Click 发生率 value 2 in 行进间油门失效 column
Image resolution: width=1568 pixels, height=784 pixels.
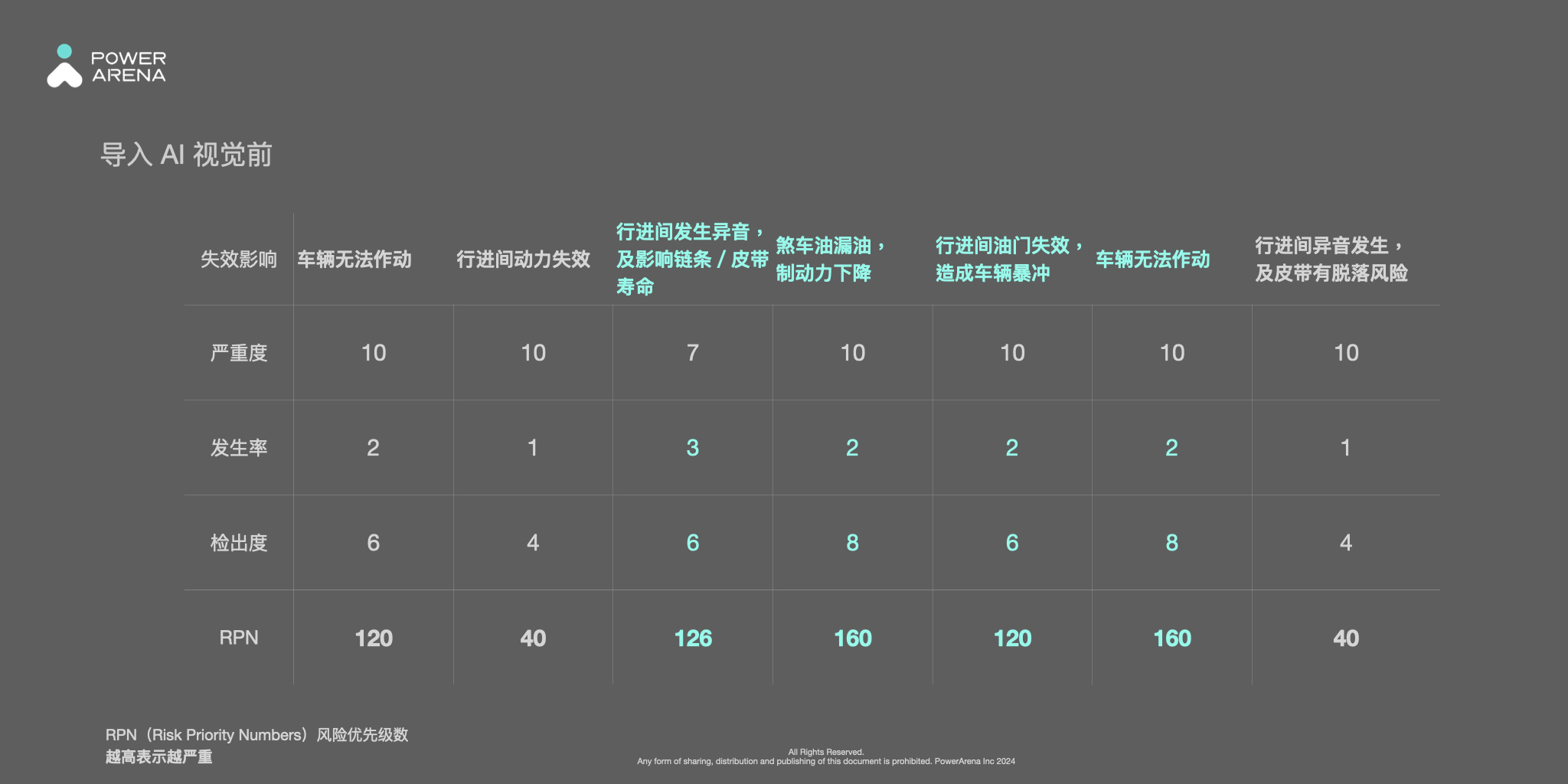click(1012, 448)
